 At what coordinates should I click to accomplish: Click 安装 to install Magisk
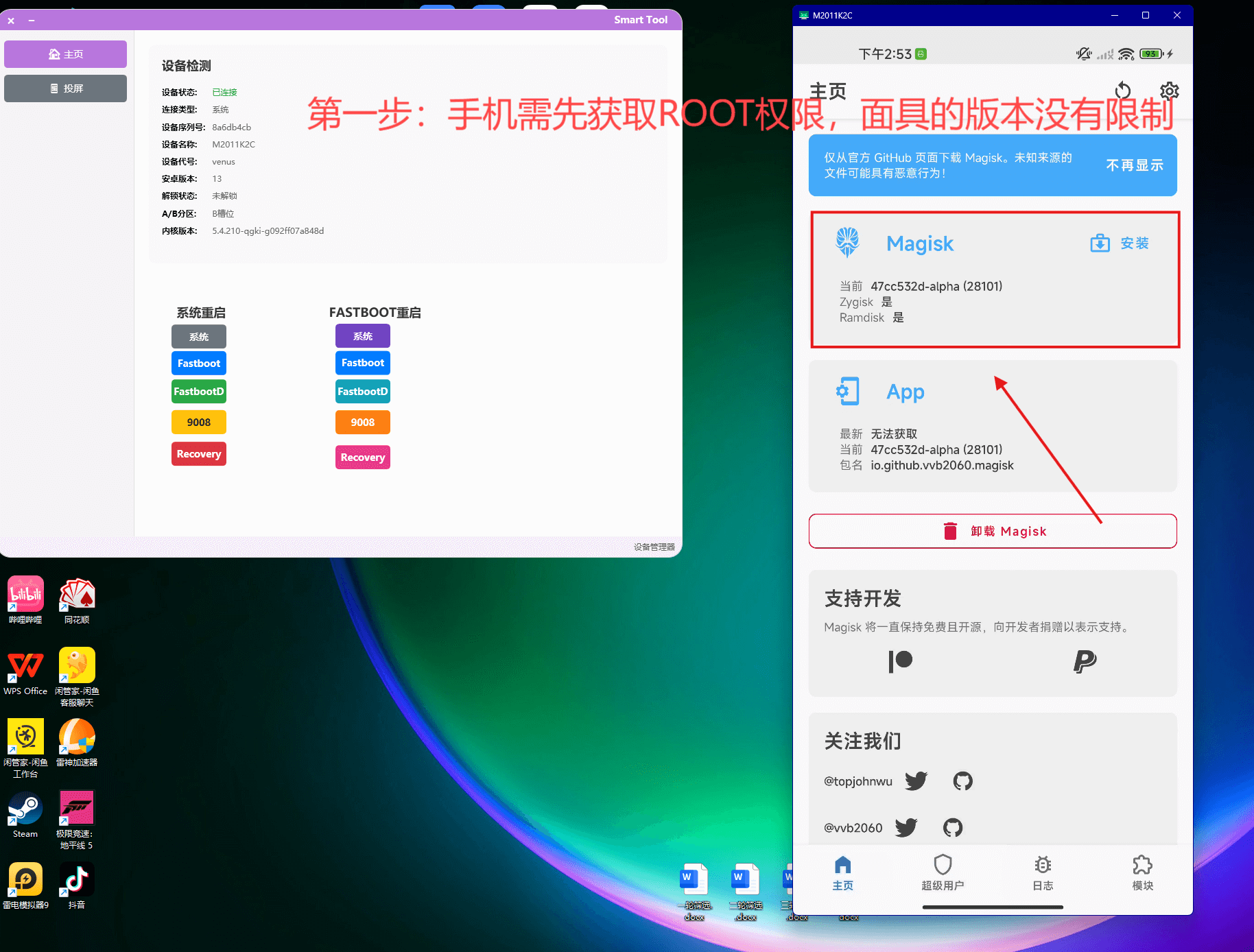pos(1120,243)
